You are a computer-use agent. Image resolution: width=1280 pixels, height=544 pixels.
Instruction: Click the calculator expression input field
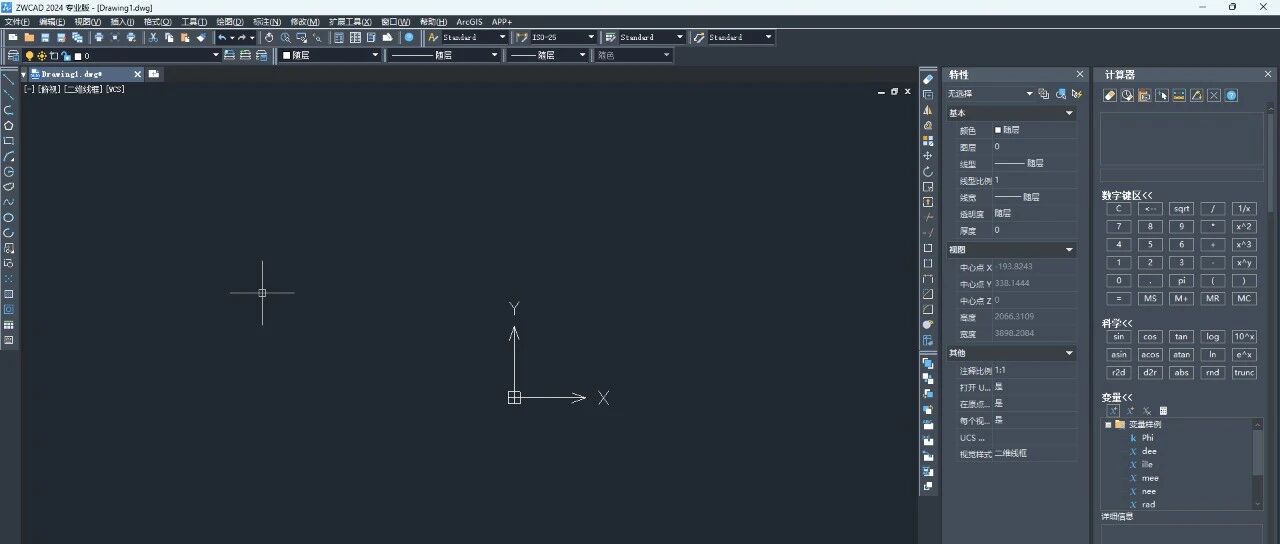click(x=1182, y=174)
